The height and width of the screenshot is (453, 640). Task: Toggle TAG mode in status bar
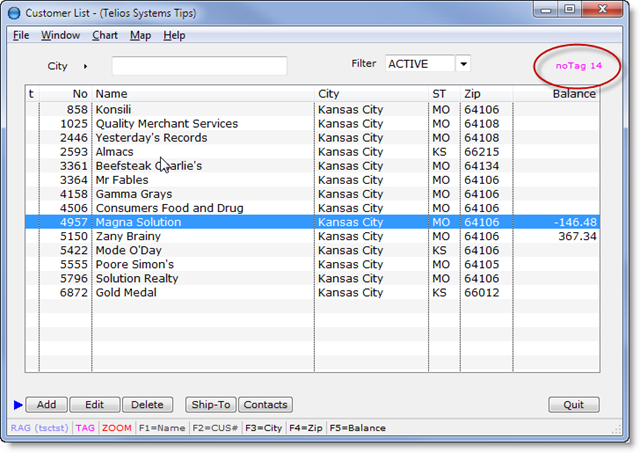click(x=85, y=428)
